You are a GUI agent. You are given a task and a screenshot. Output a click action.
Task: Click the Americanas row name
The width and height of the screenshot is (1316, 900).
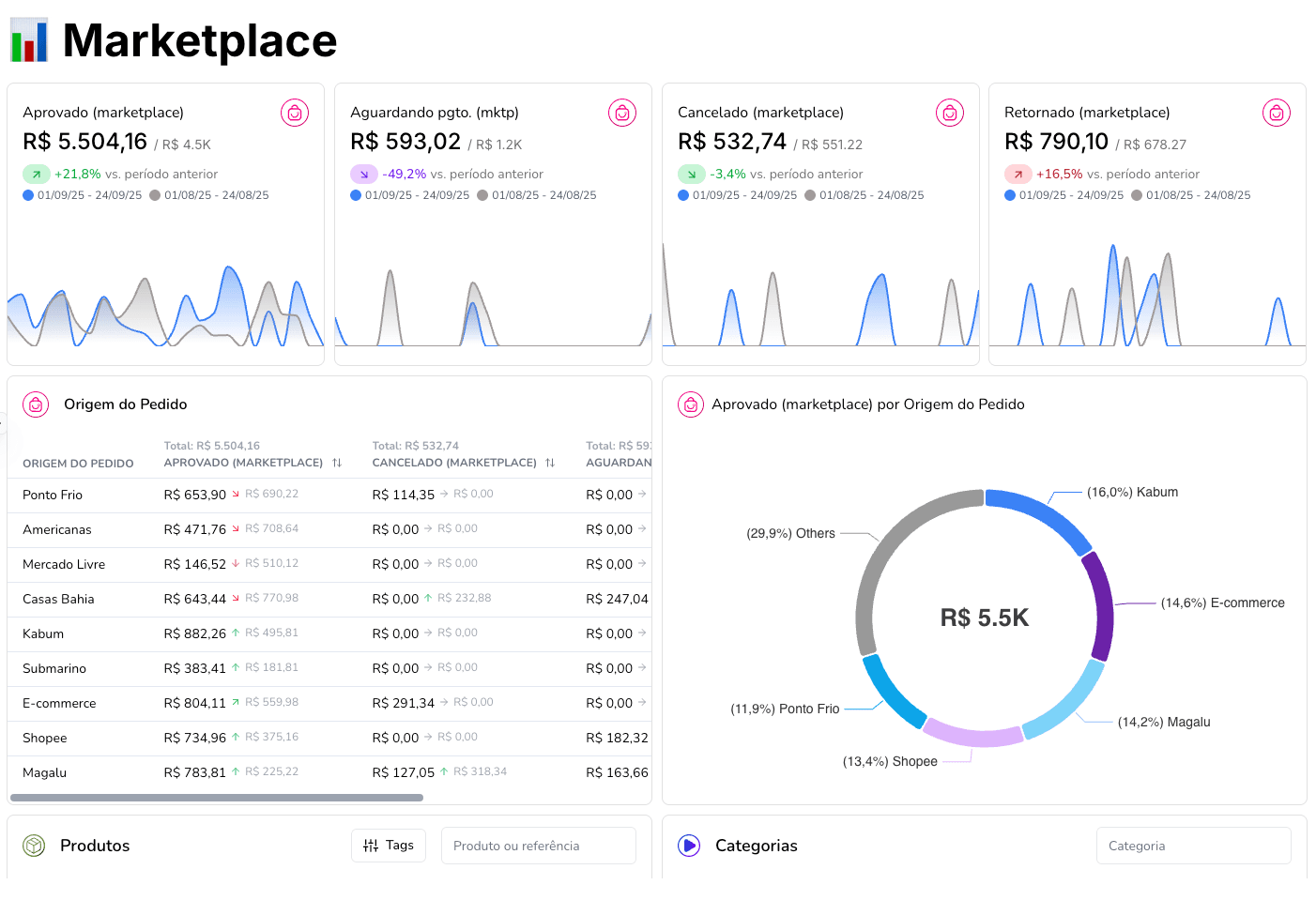click(57, 529)
